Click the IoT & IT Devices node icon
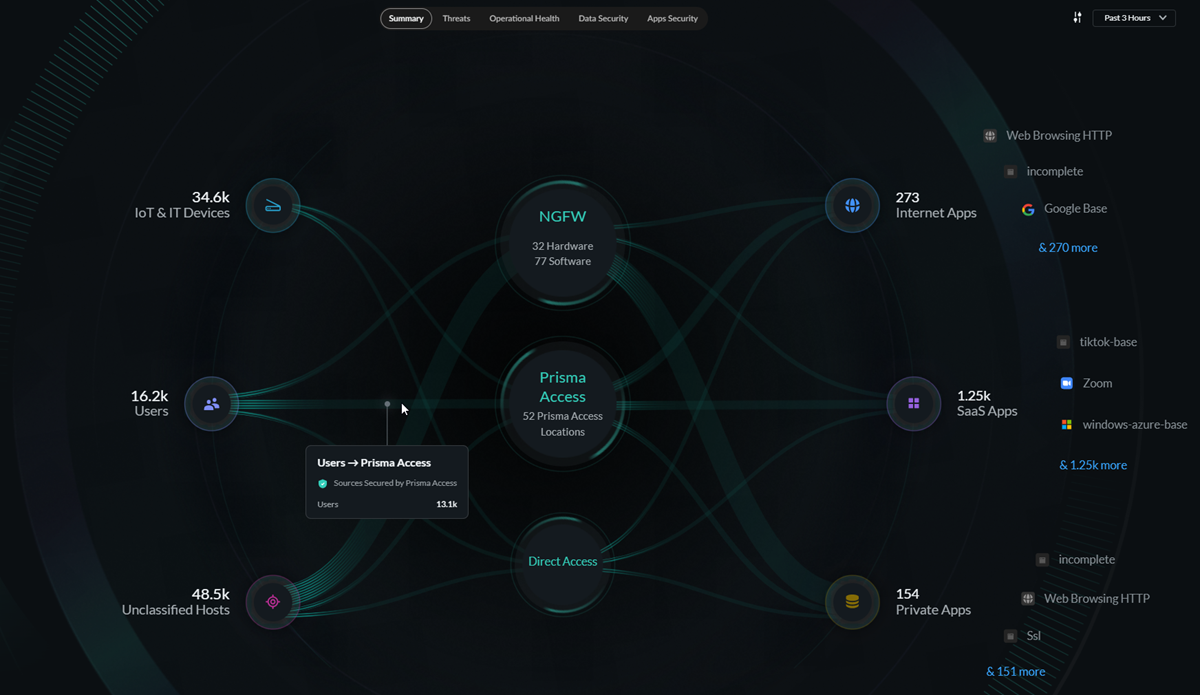Image resolution: width=1200 pixels, height=695 pixels. (273, 206)
